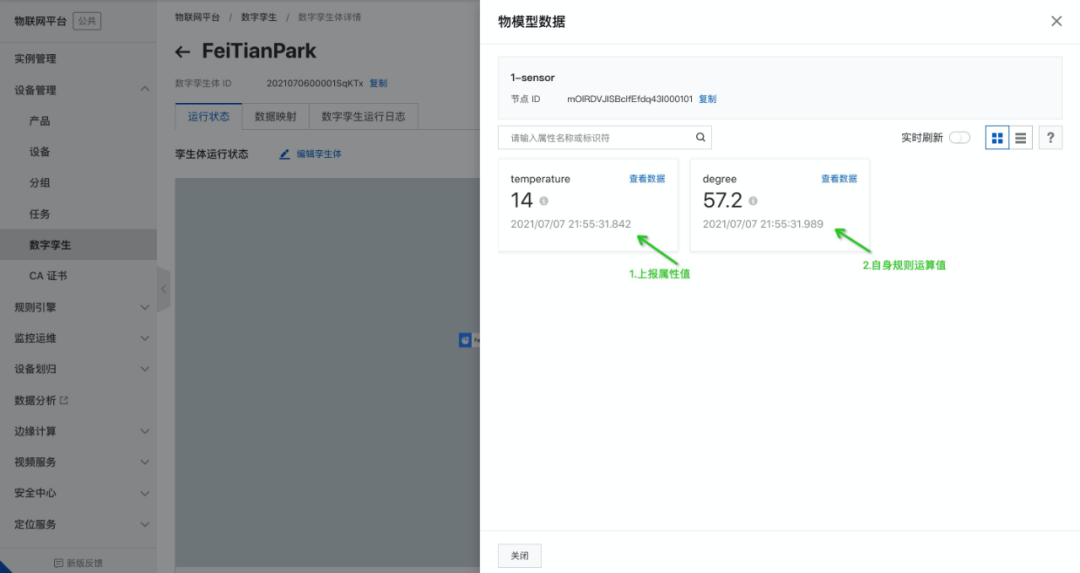Copy the 数字孪生体 ID with 复制 link
1080x573 pixels.
coord(378,83)
